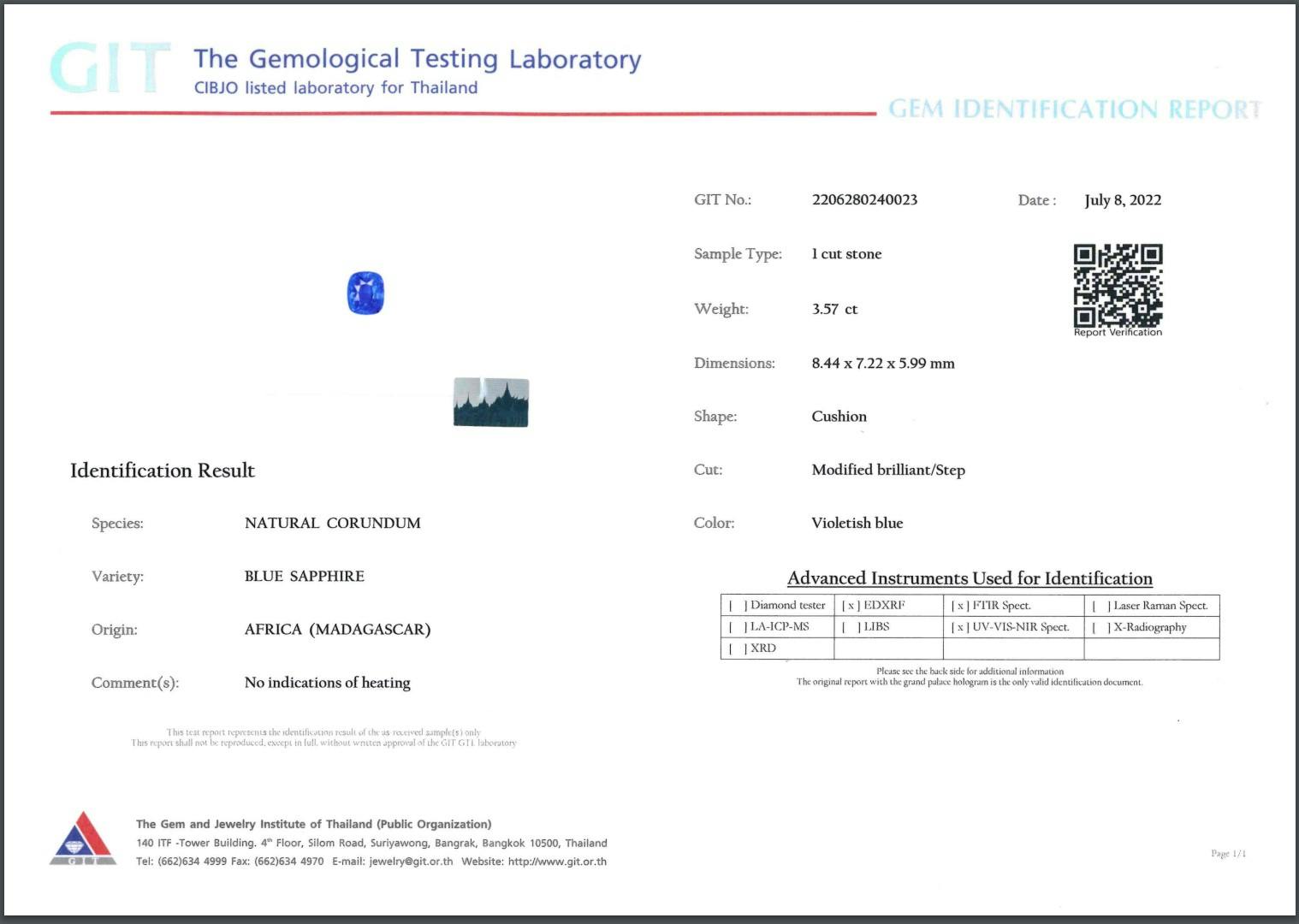
Task: Open the jewelry@git.or.th email address
Action: pyautogui.click(x=411, y=862)
